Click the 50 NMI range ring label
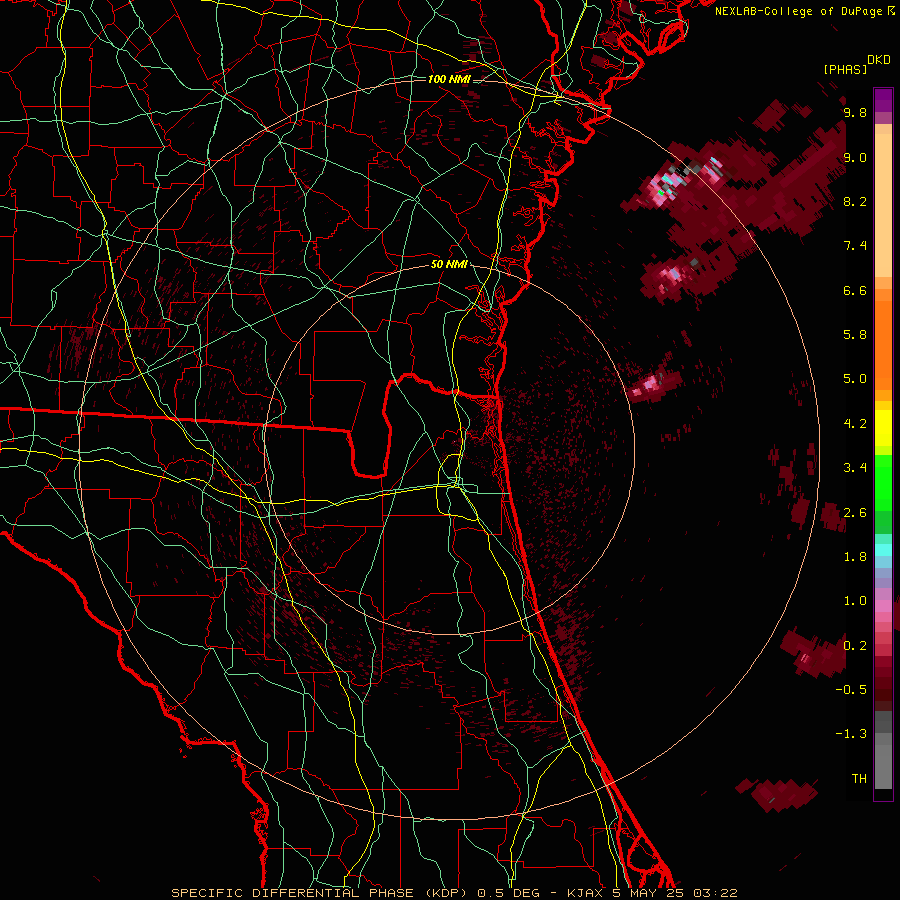This screenshot has height=900, width=900. coord(449,264)
